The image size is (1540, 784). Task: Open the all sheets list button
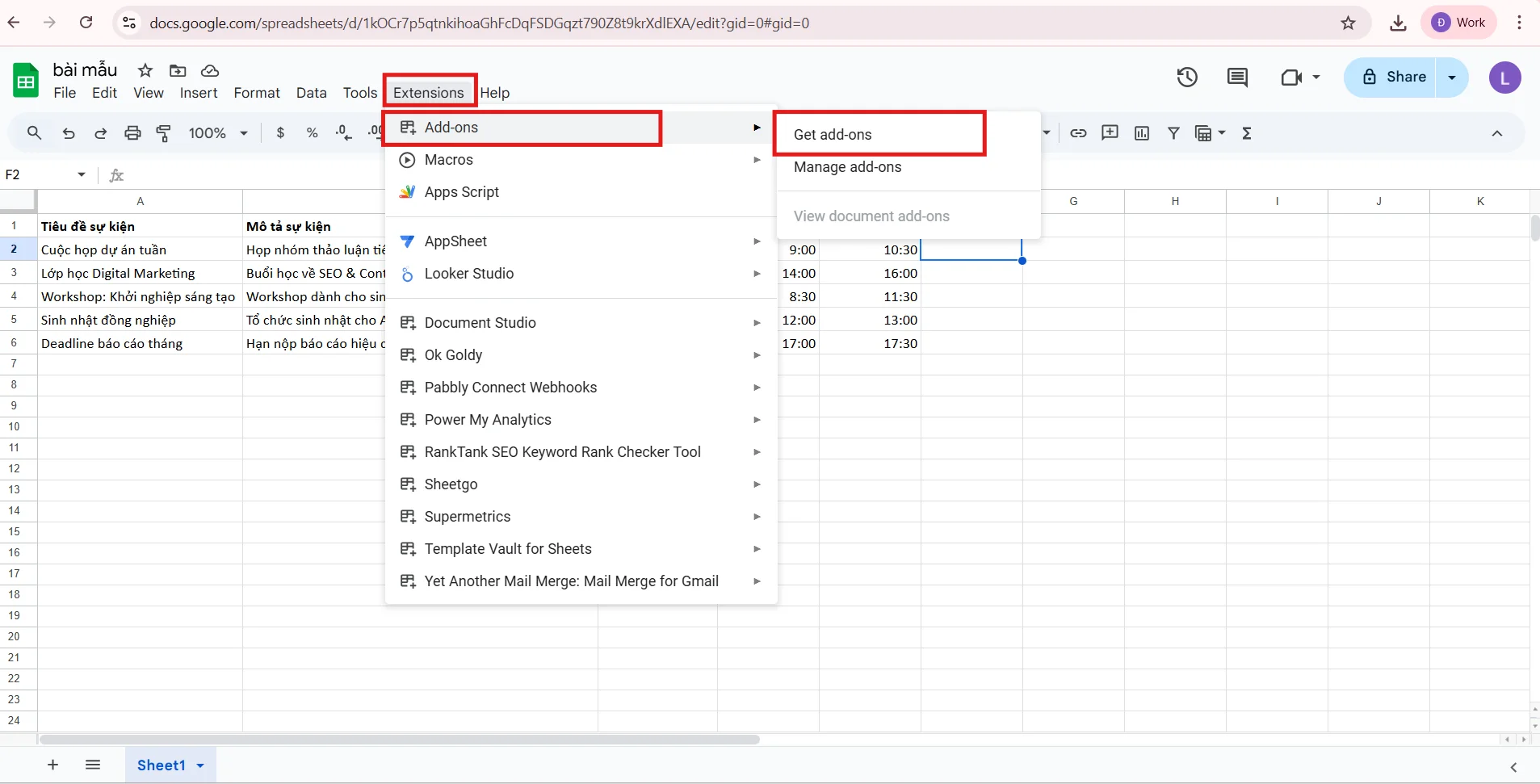pos(93,765)
